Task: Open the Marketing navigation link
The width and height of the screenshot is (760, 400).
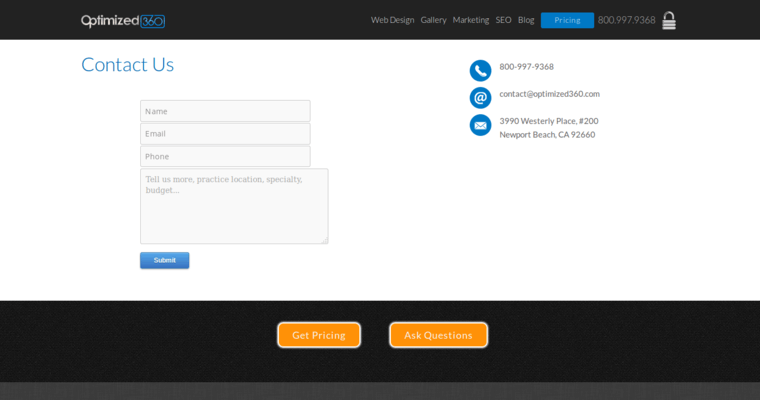Action: pyautogui.click(x=470, y=20)
